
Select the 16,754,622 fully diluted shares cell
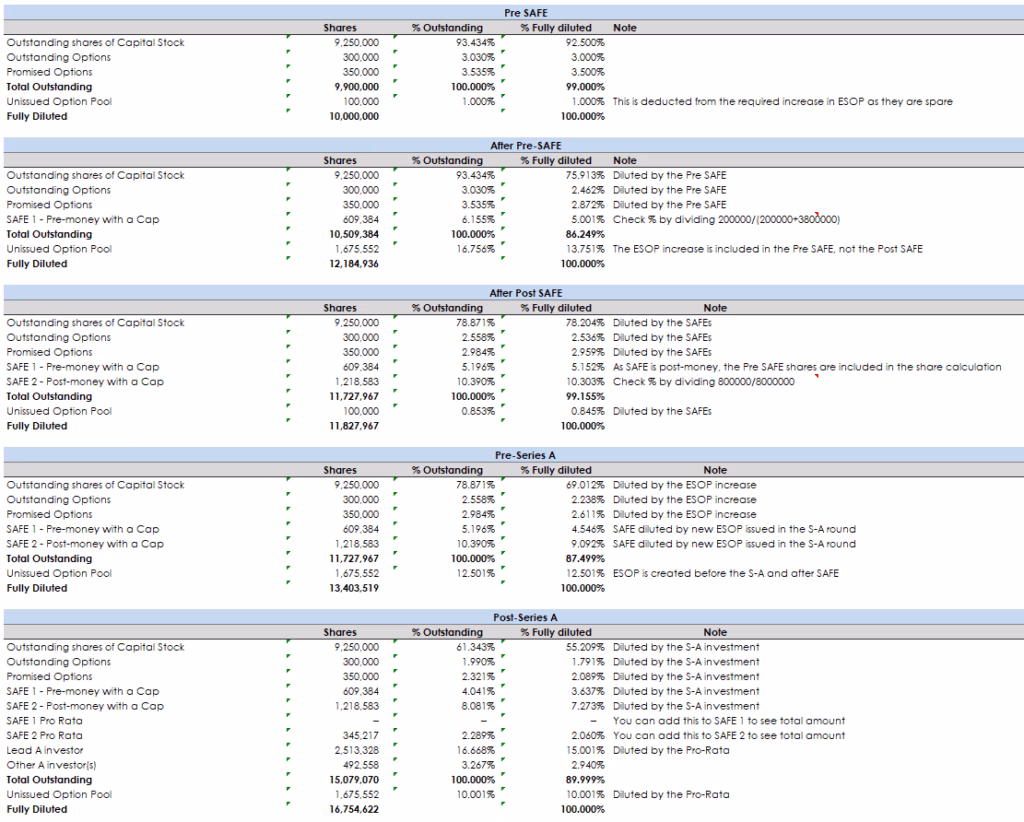pos(353,809)
